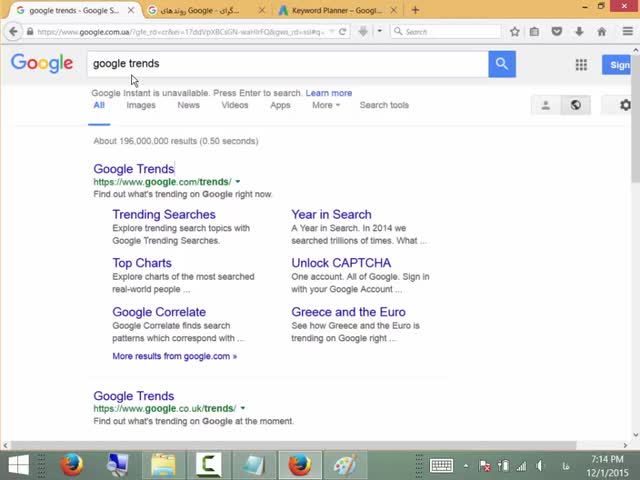
Task: Close the Keyword Planner tab
Action: coord(393,10)
